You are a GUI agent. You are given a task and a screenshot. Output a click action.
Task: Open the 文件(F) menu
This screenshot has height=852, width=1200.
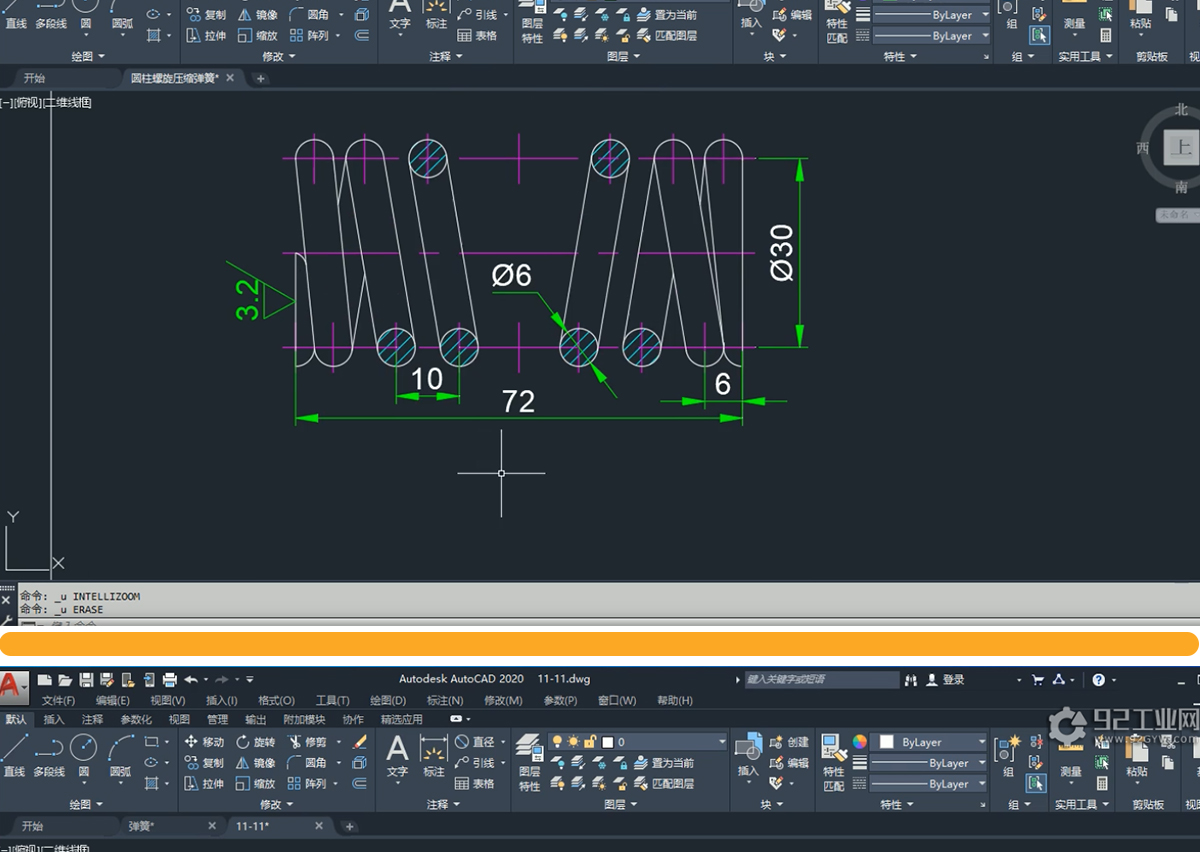click(58, 701)
